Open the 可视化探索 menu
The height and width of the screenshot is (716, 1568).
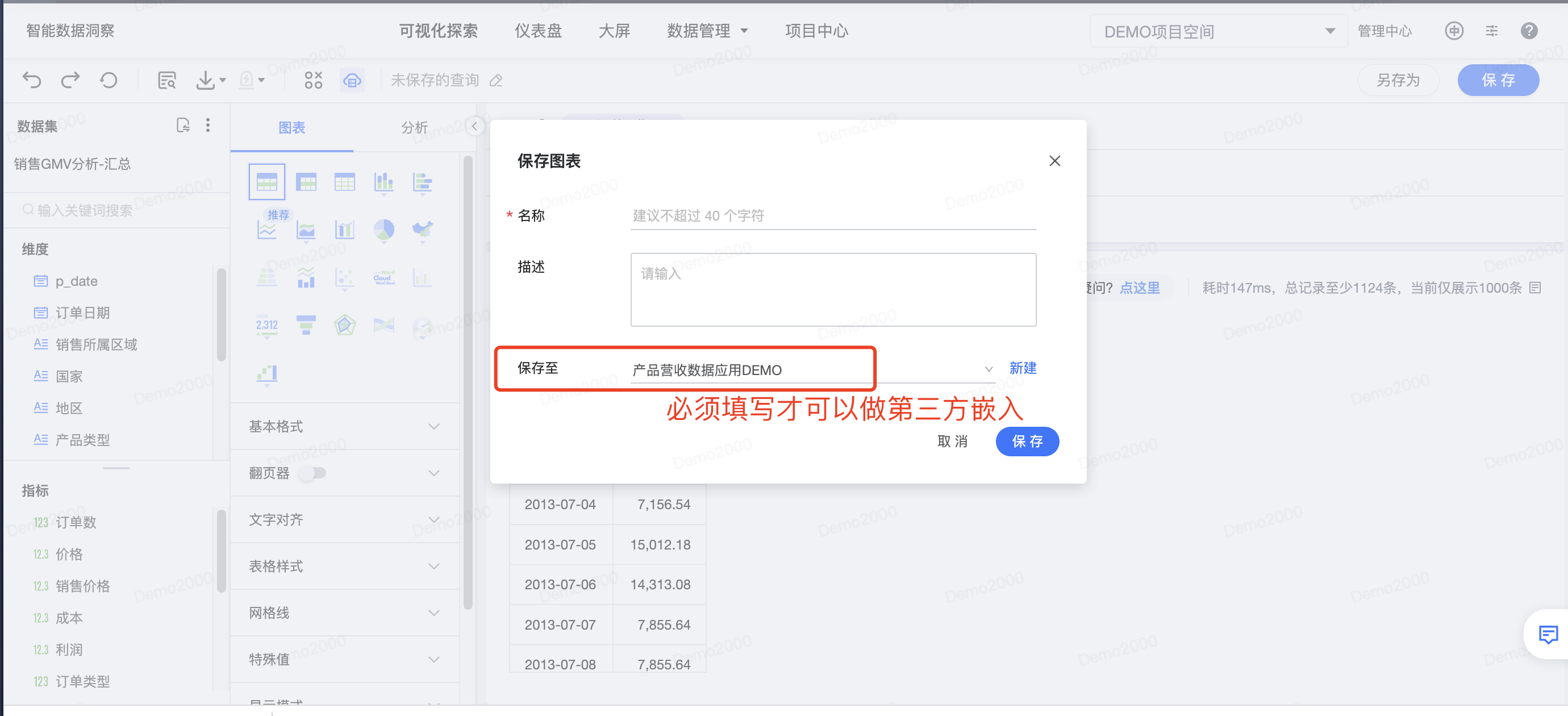(x=438, y=31)
